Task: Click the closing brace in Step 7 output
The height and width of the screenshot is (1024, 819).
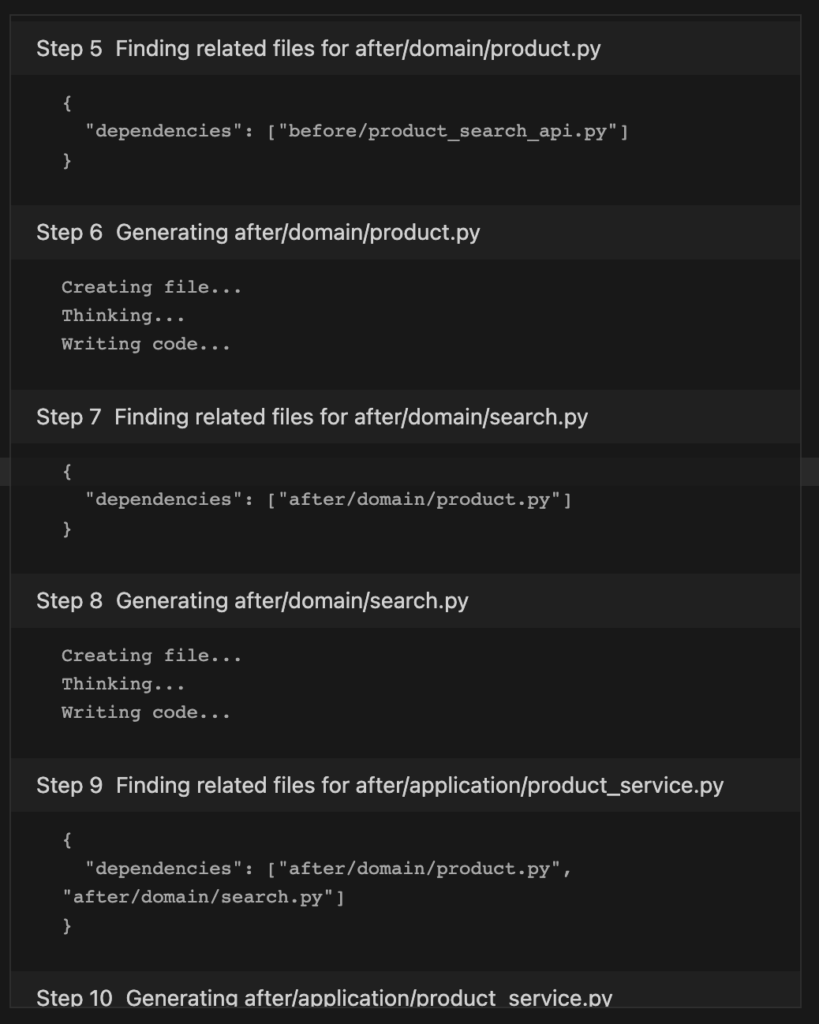Action: (67, 528)
